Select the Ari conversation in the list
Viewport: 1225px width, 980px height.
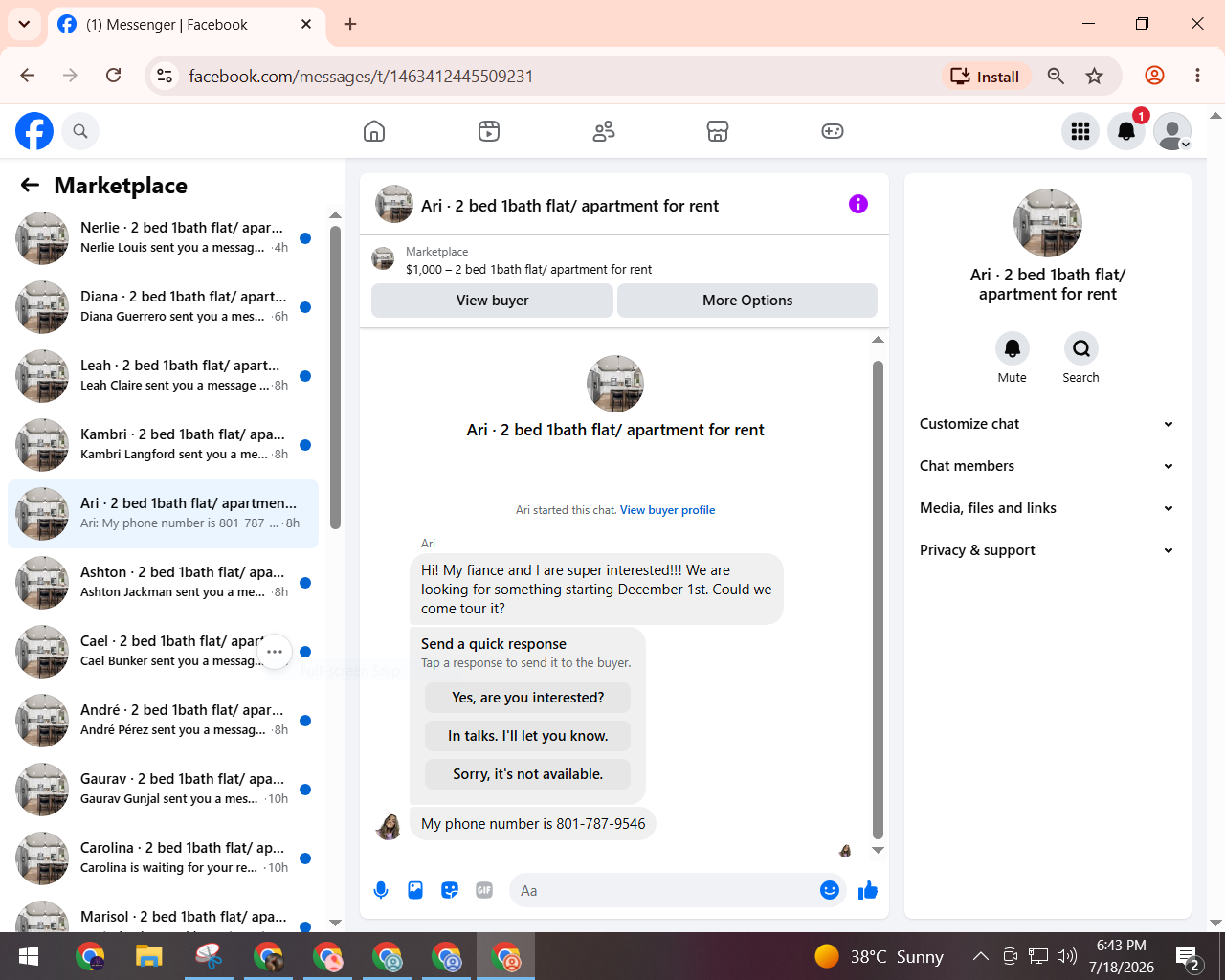click(x=163, y=514)
